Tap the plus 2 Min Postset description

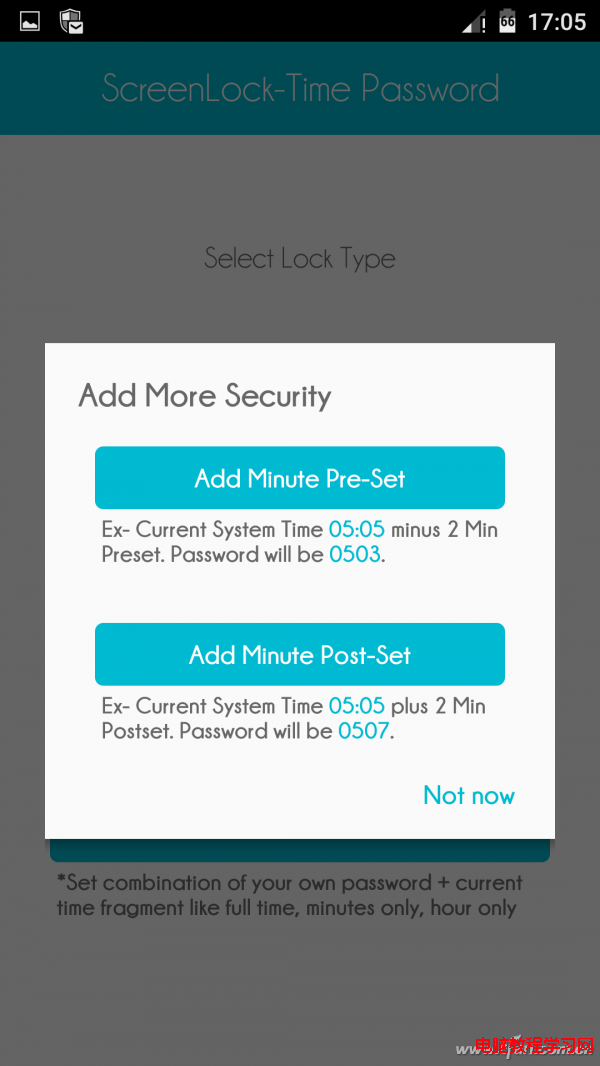[294, 718]
